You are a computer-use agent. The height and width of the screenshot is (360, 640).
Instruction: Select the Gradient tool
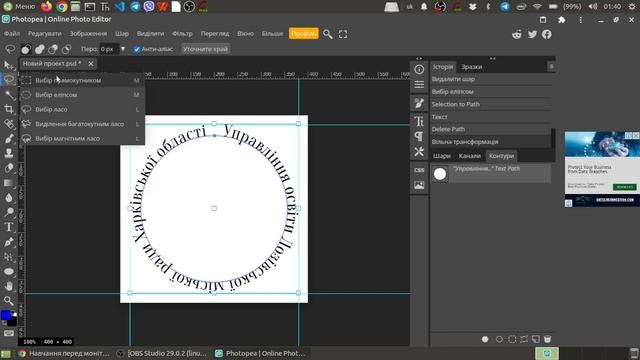point(9,183)
